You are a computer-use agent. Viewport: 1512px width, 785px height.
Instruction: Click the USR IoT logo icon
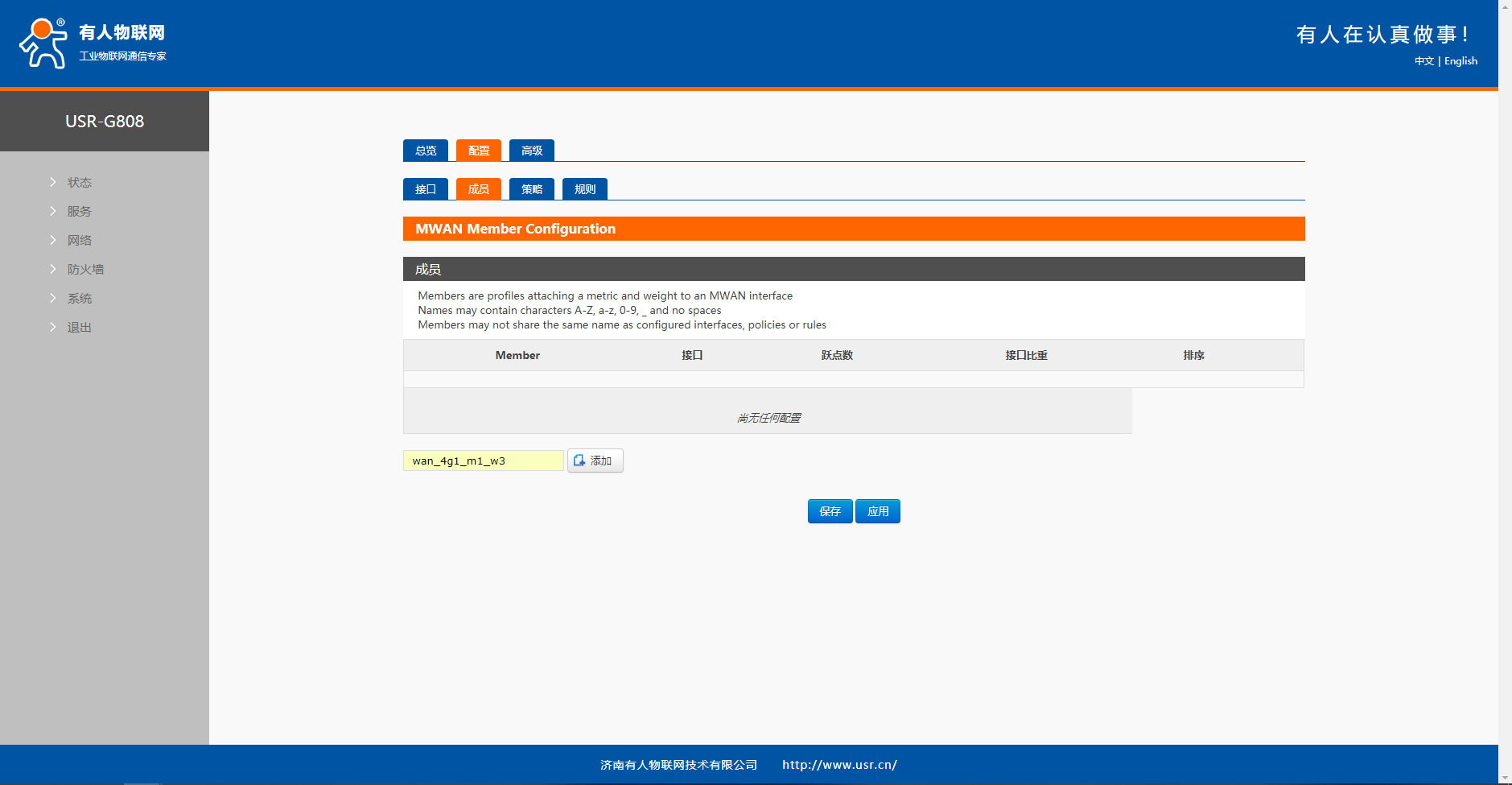coord(43,43)
